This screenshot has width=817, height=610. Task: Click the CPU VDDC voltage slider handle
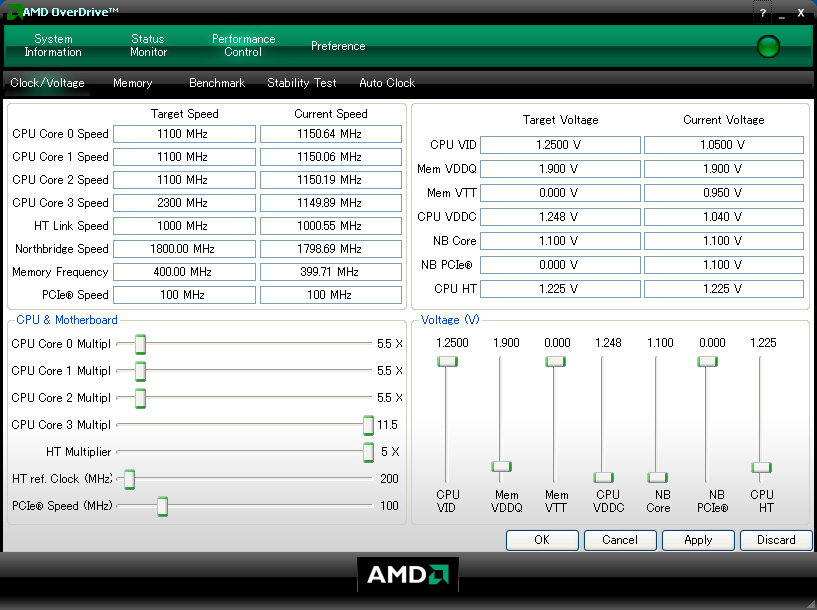point(603,477)
